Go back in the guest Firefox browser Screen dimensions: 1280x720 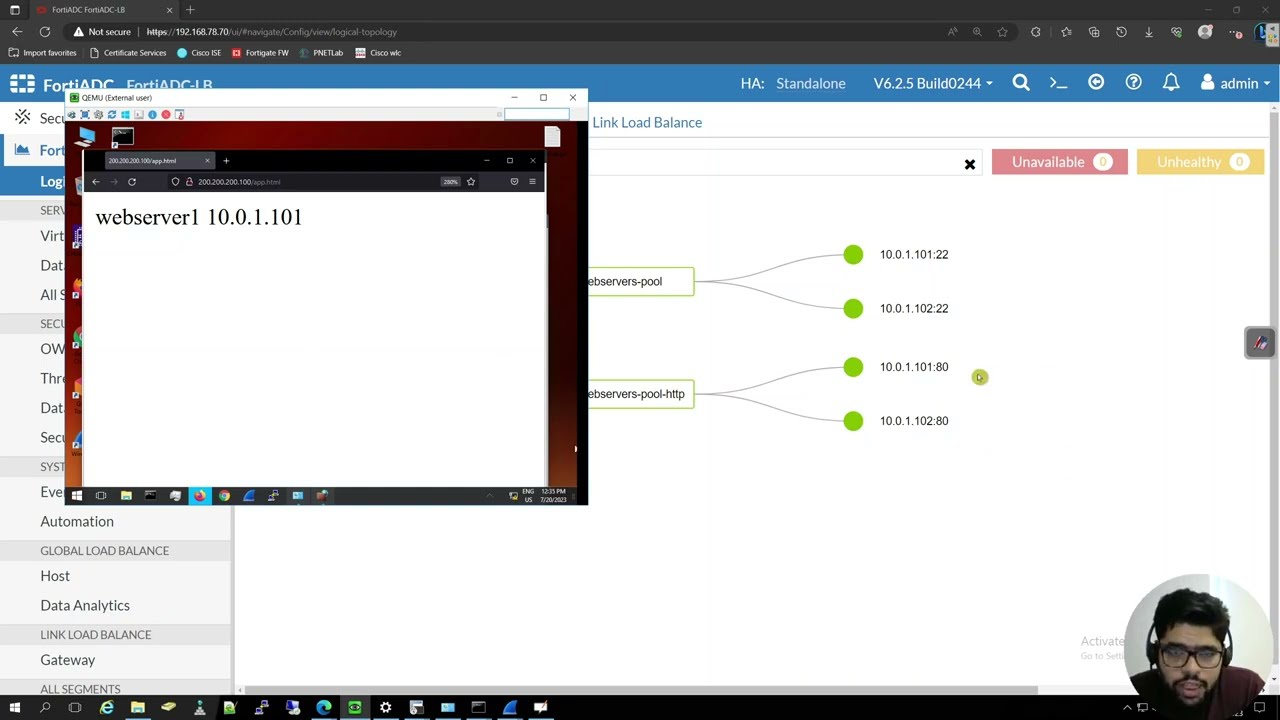click(x=96, y=182)
